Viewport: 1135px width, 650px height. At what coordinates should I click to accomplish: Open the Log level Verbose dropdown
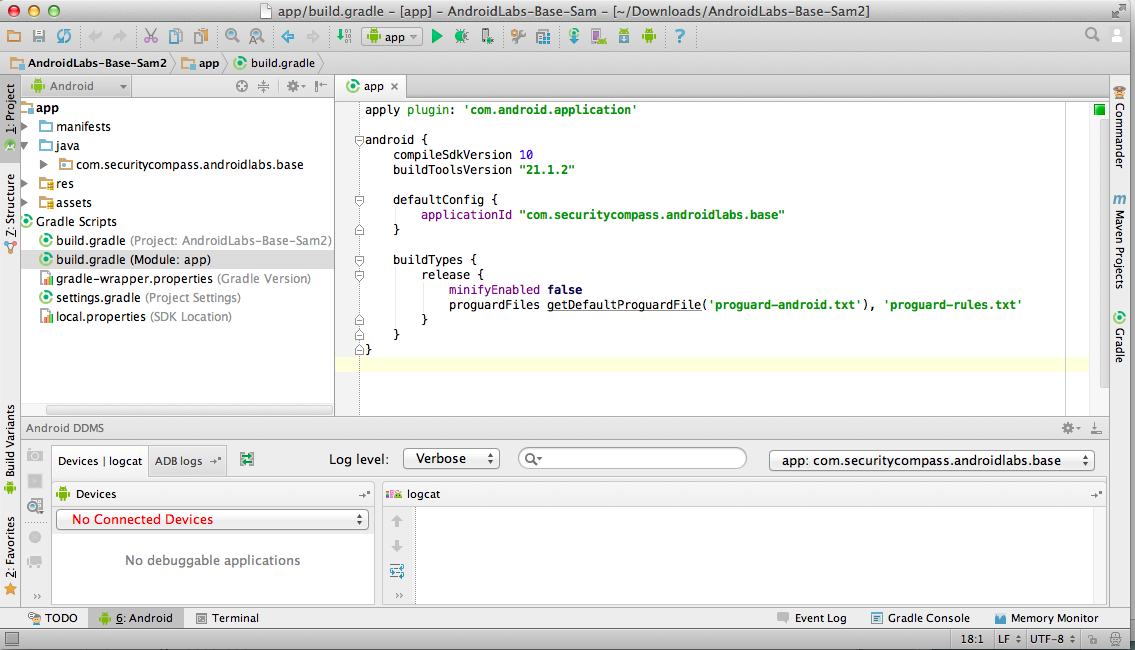click(x=451, y=459)
